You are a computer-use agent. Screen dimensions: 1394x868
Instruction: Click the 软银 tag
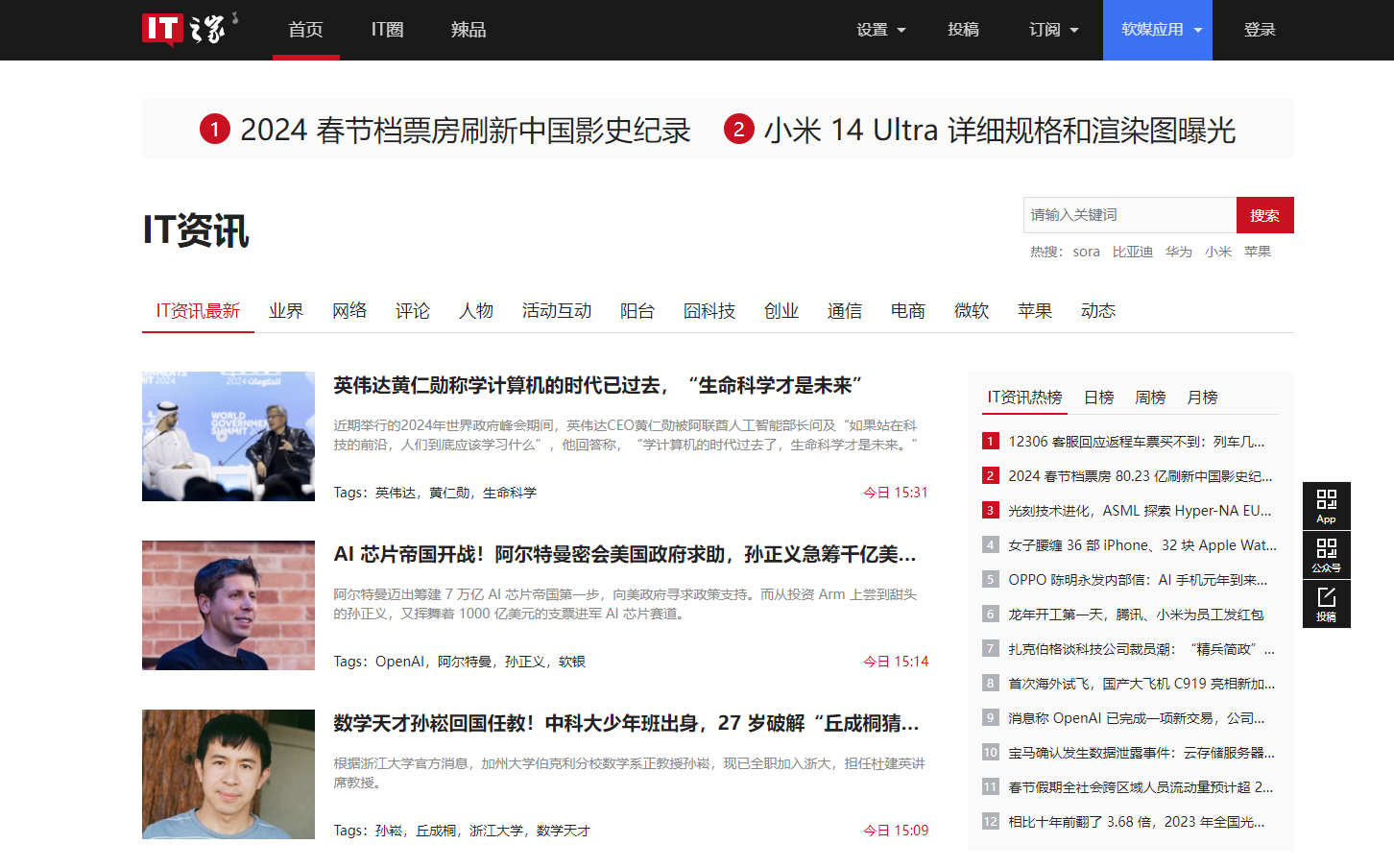tap(572, 662)
